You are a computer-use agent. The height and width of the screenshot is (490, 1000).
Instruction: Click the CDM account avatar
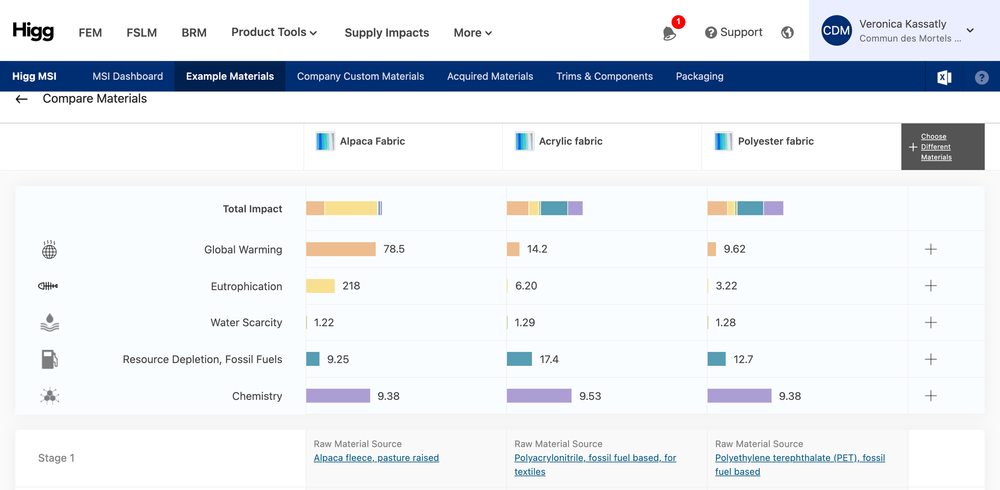[x=837, y=31]
